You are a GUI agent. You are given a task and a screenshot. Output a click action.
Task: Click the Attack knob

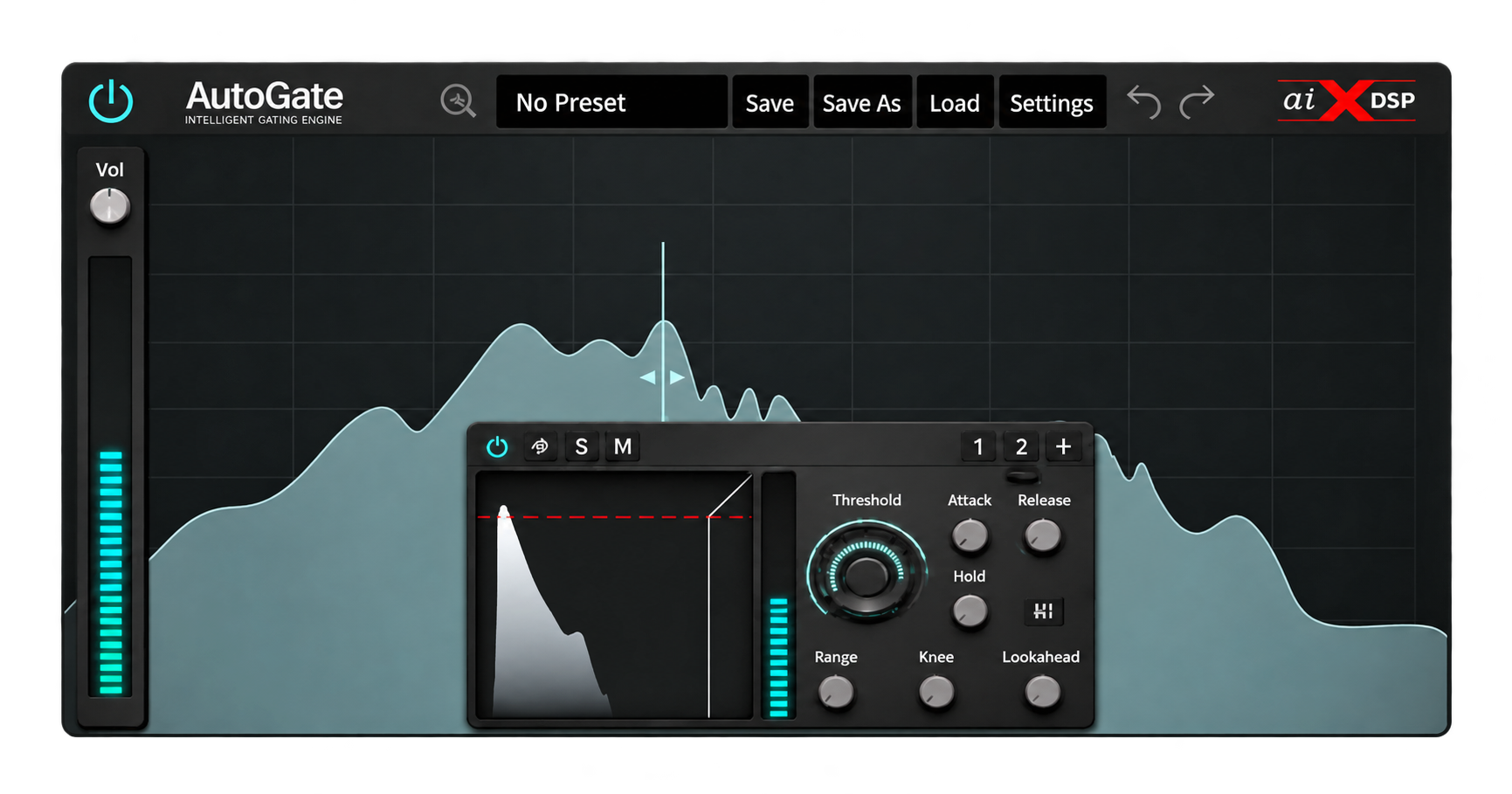coord(970,535)
